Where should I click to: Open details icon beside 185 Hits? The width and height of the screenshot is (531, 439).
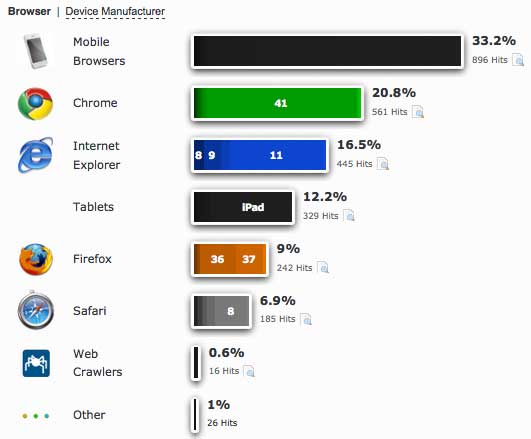[306, 319]
